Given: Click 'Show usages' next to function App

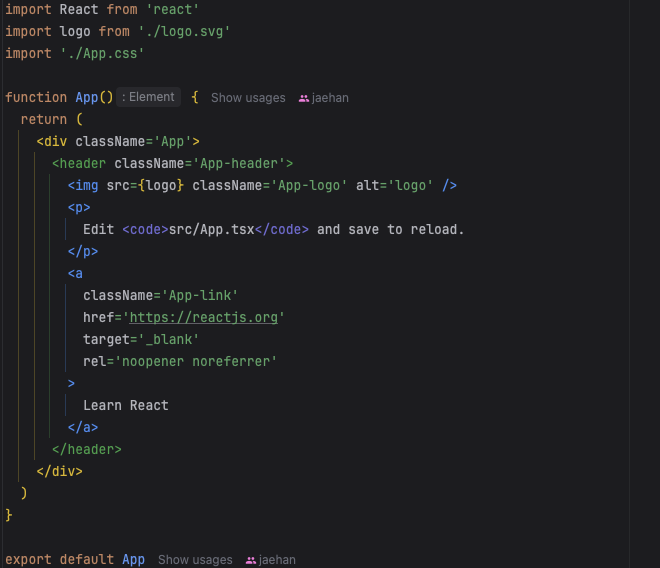Looking at the screenshot, I should click(x=248, y=98).
